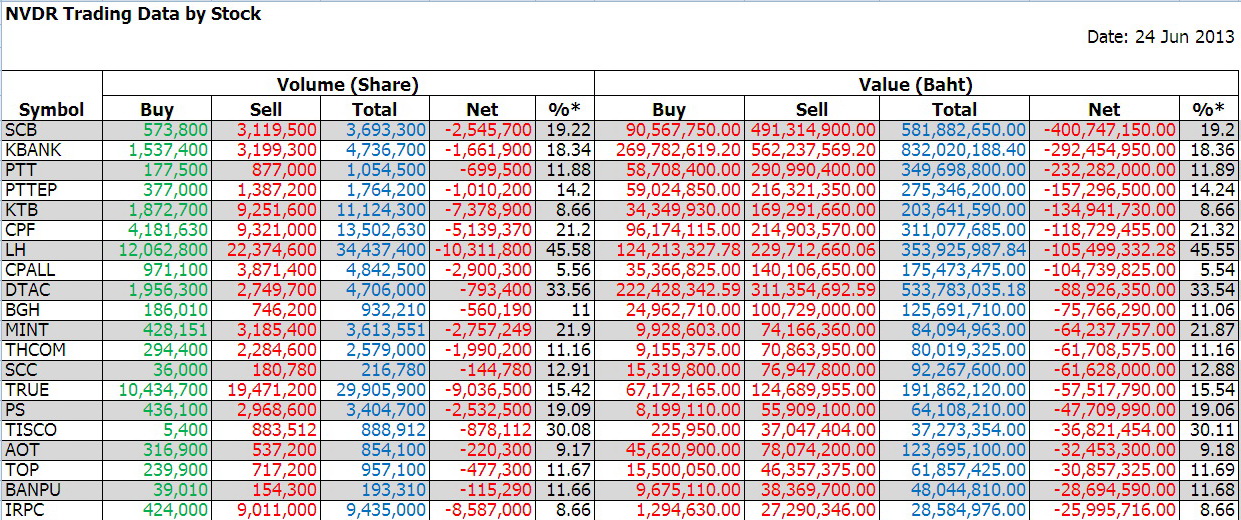Select the KBANK row symbol
The height and width of the screenshot is (520, 1241).
tap(29, 149)
